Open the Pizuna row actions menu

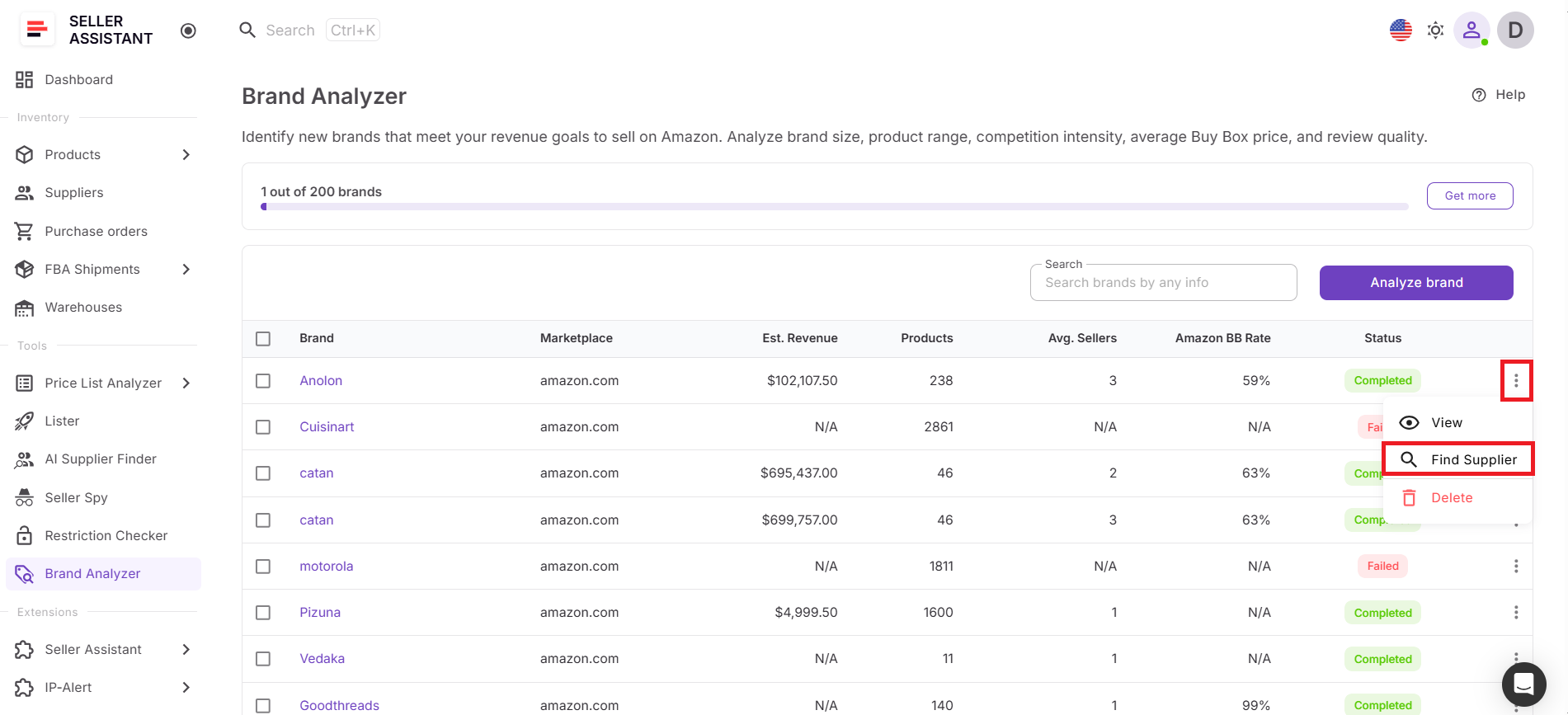1516,613
